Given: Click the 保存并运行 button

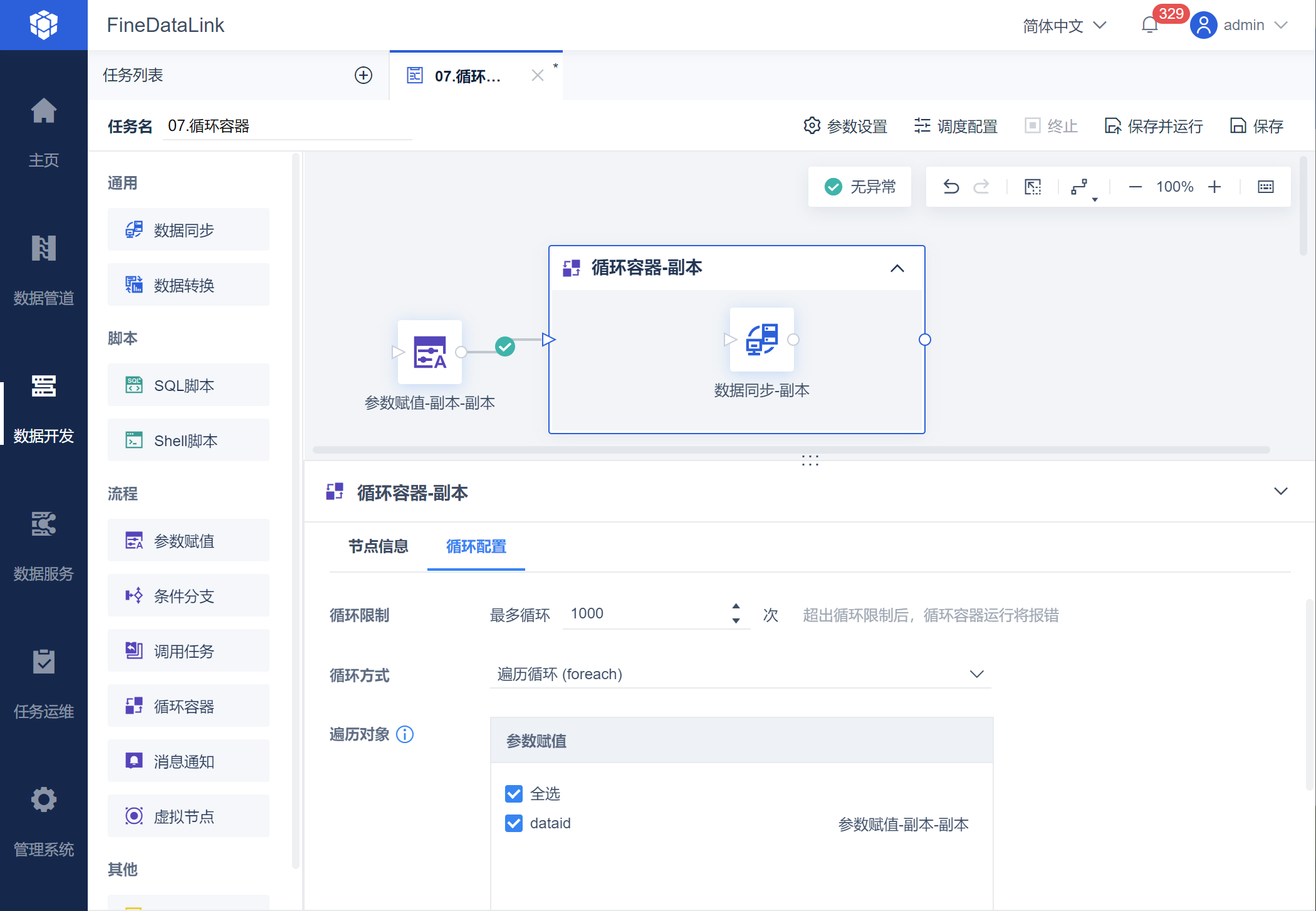Looking at the screenshot, I should coord(1154,126).
